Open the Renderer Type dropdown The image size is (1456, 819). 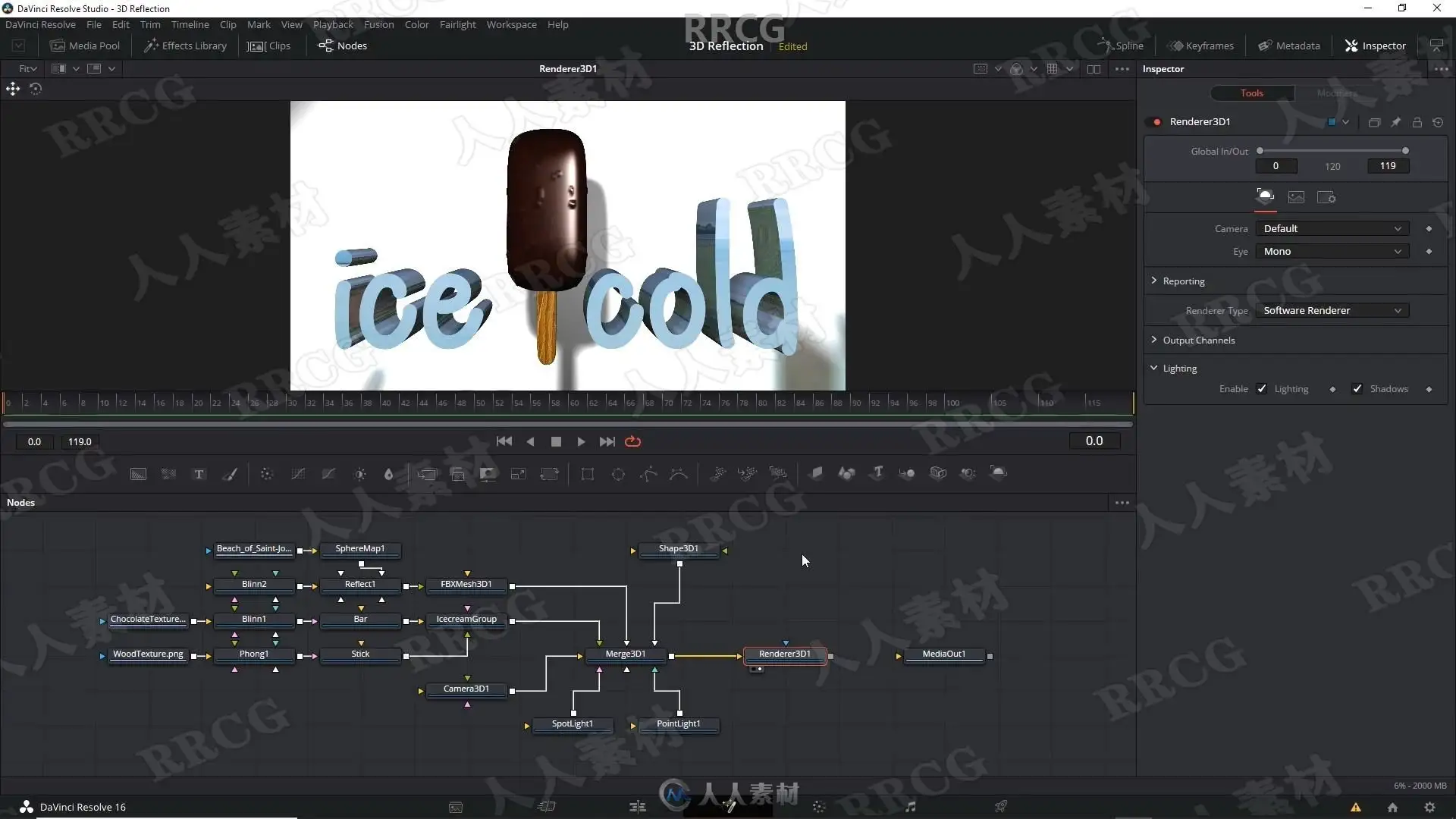[1332, 311]
